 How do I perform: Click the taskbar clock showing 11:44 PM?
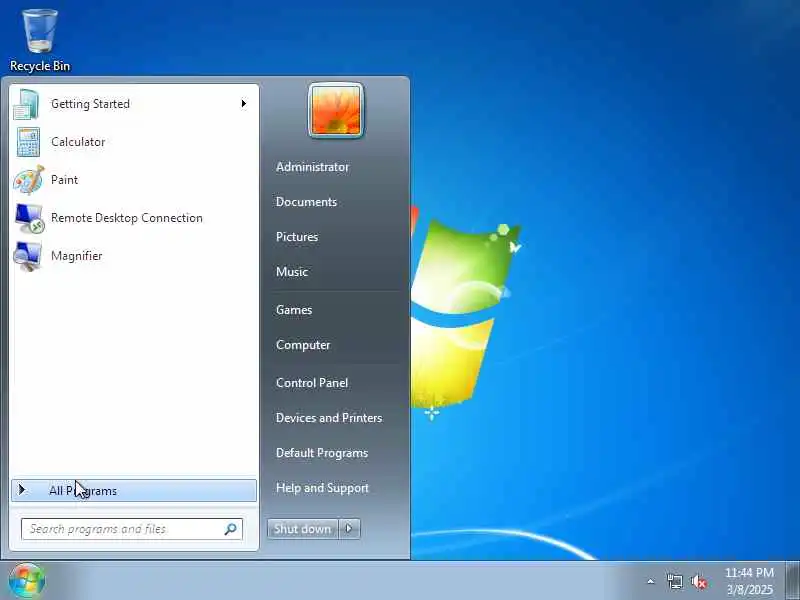tap(749, 581)
